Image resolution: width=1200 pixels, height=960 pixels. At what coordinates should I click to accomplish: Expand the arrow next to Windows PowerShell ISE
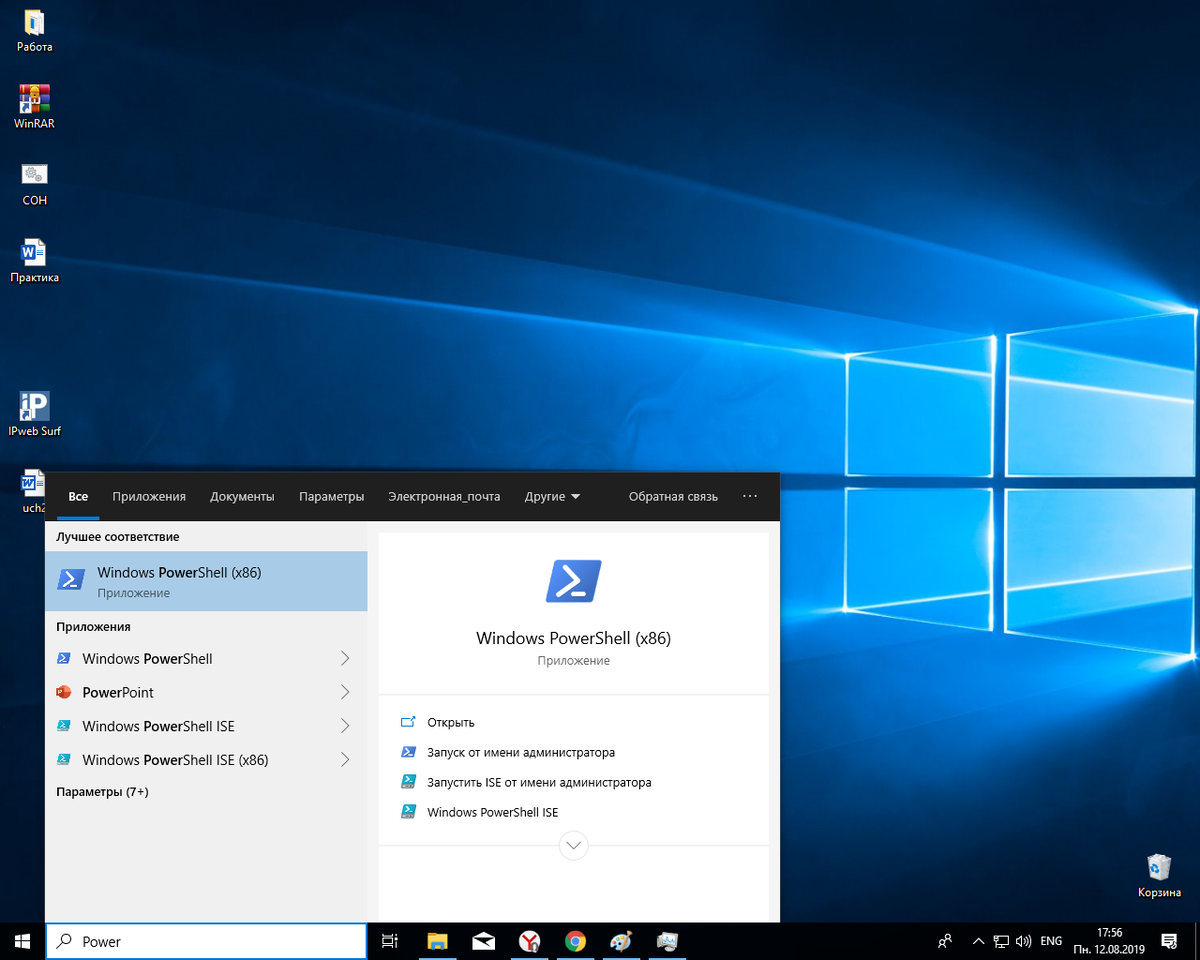345,726
